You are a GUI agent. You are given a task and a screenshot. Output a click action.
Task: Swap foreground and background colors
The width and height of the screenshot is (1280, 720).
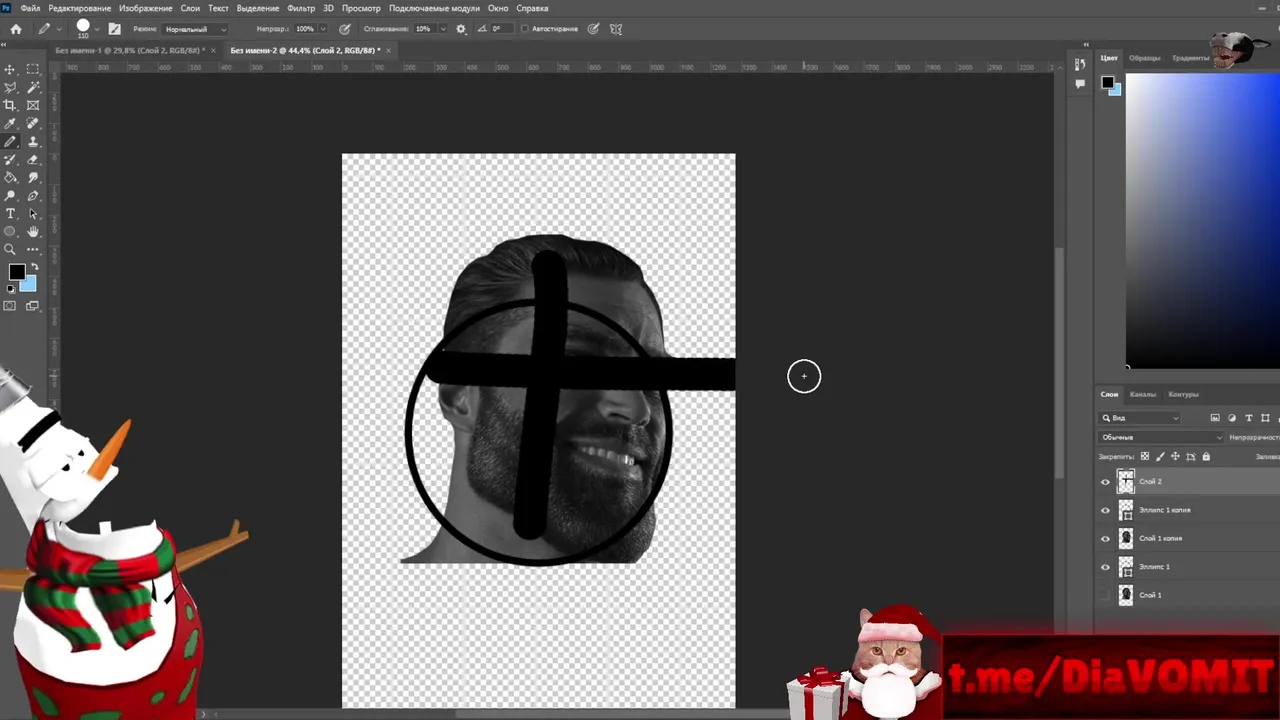[x=33, y=267]
